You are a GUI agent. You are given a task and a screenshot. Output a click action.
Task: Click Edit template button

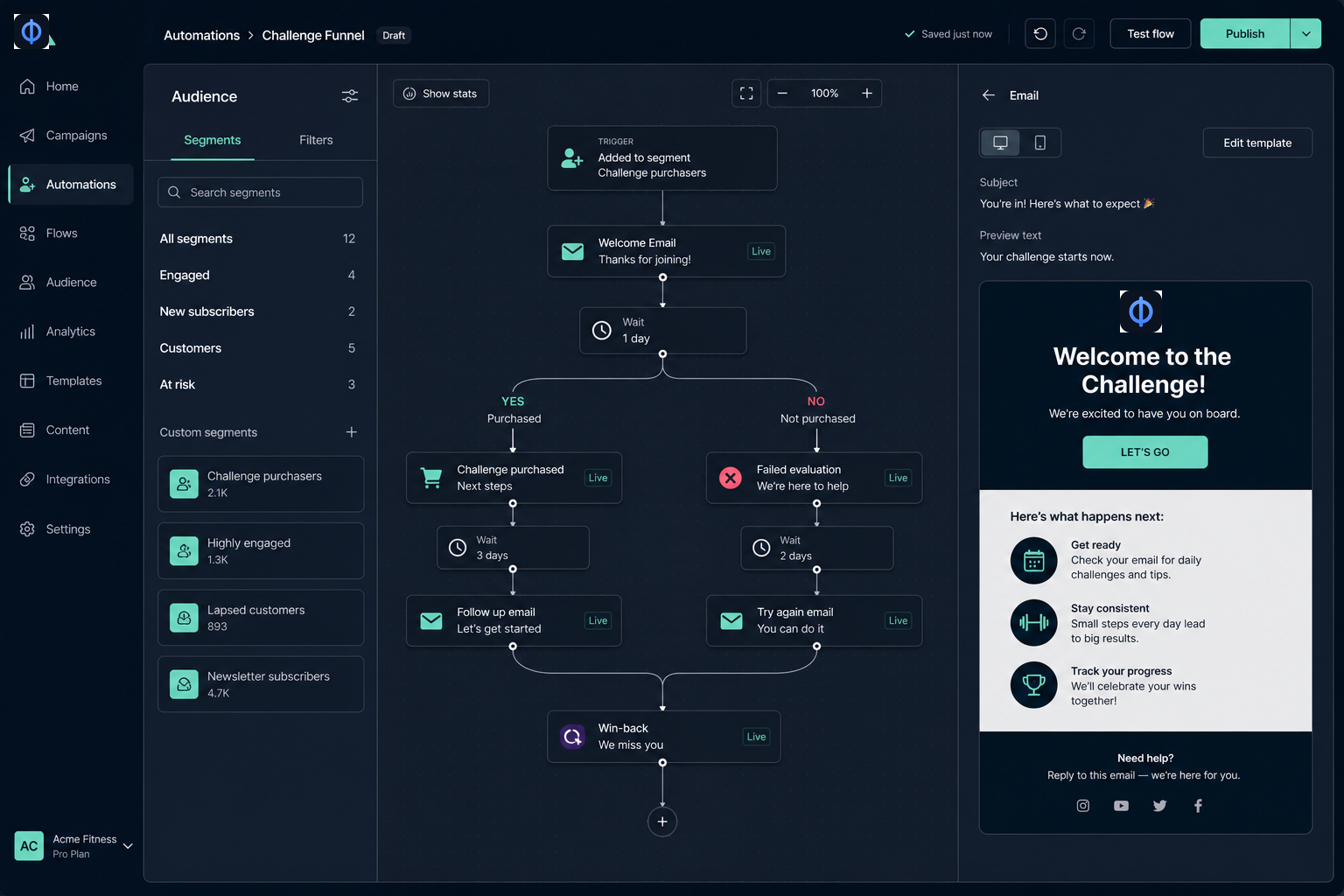coord(1257,143)
